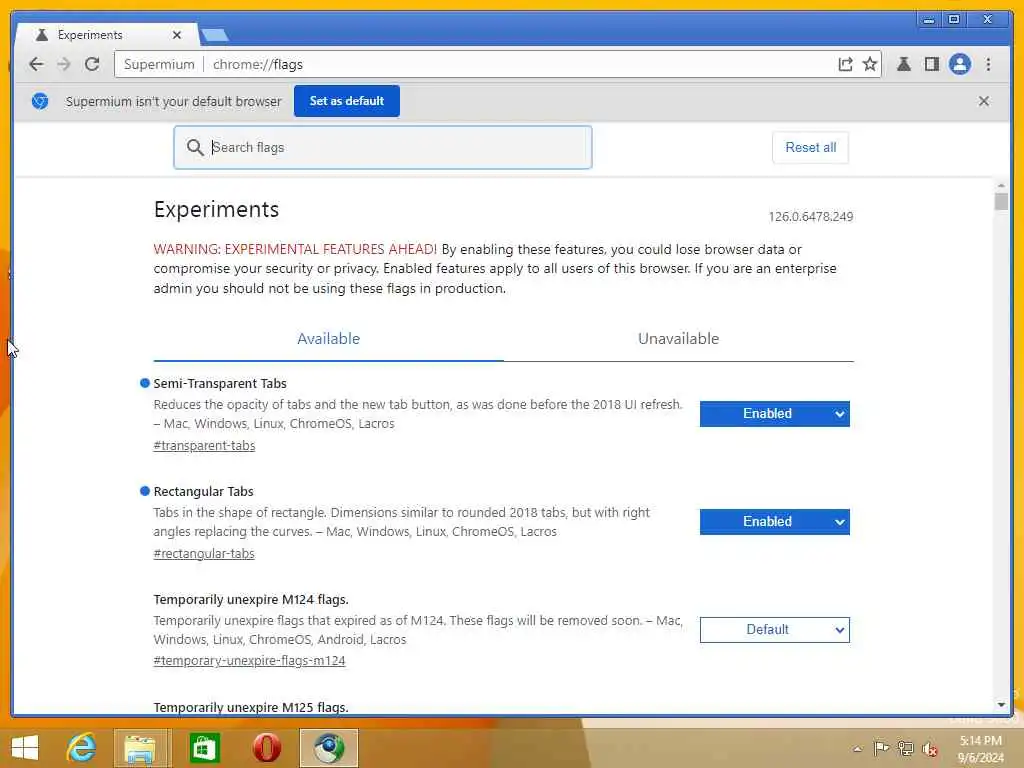Launch Internet Explorer from the taskbar

pyautogui.click(x=82, y=748)
